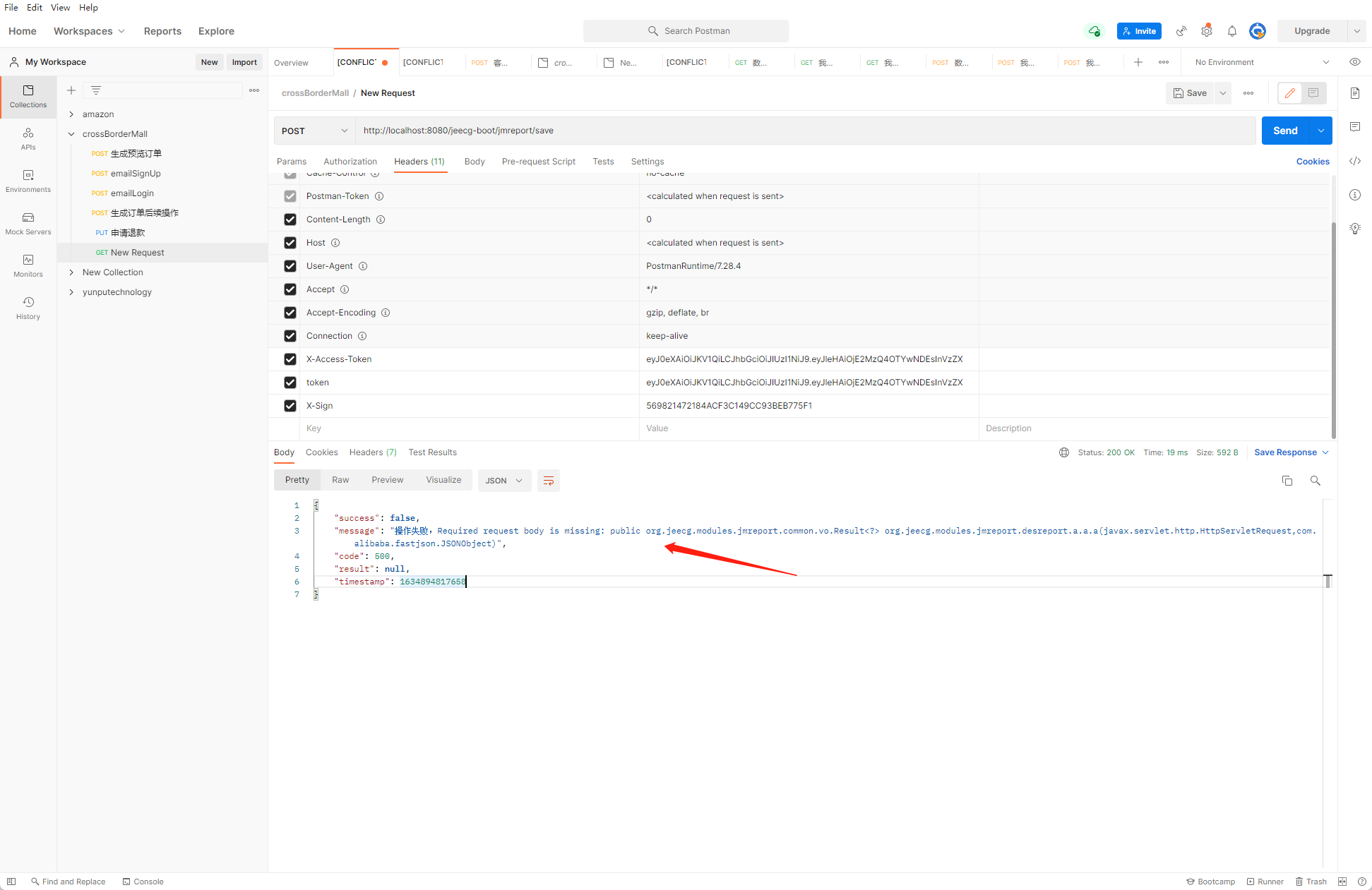Open the code snippet icon

click(x=1355, y=161)
